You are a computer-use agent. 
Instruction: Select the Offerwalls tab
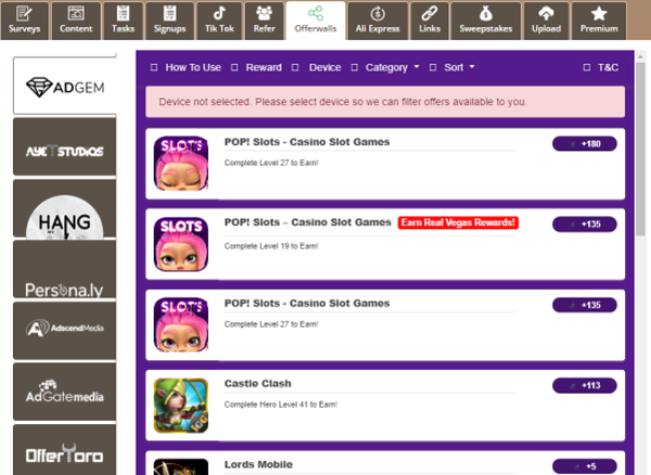(316, 21)
